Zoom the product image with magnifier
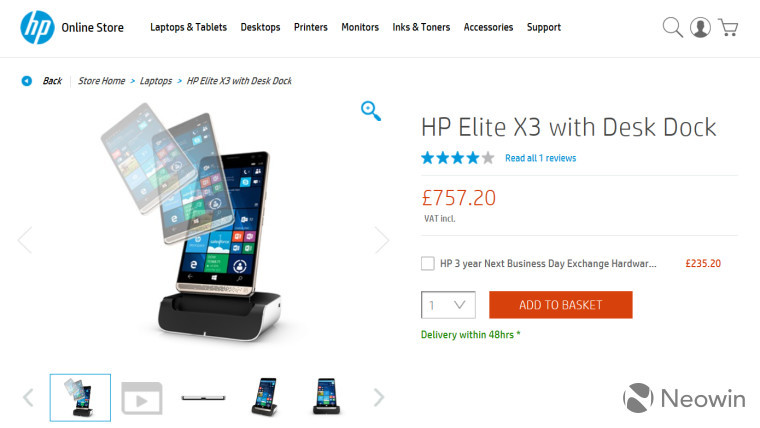The width and height of the screenshot is (760, 428). click(371, 111)
